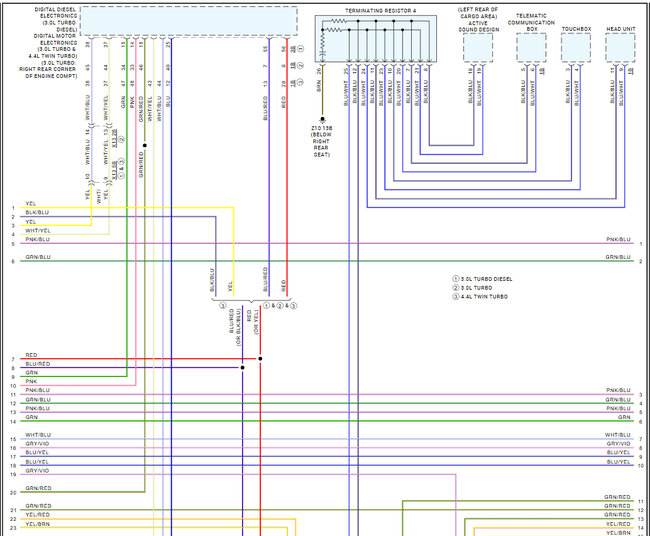Click the WHT/YEL label on line 4
The height and width of the screenshot is (536, 650).
tap(38, 230)
